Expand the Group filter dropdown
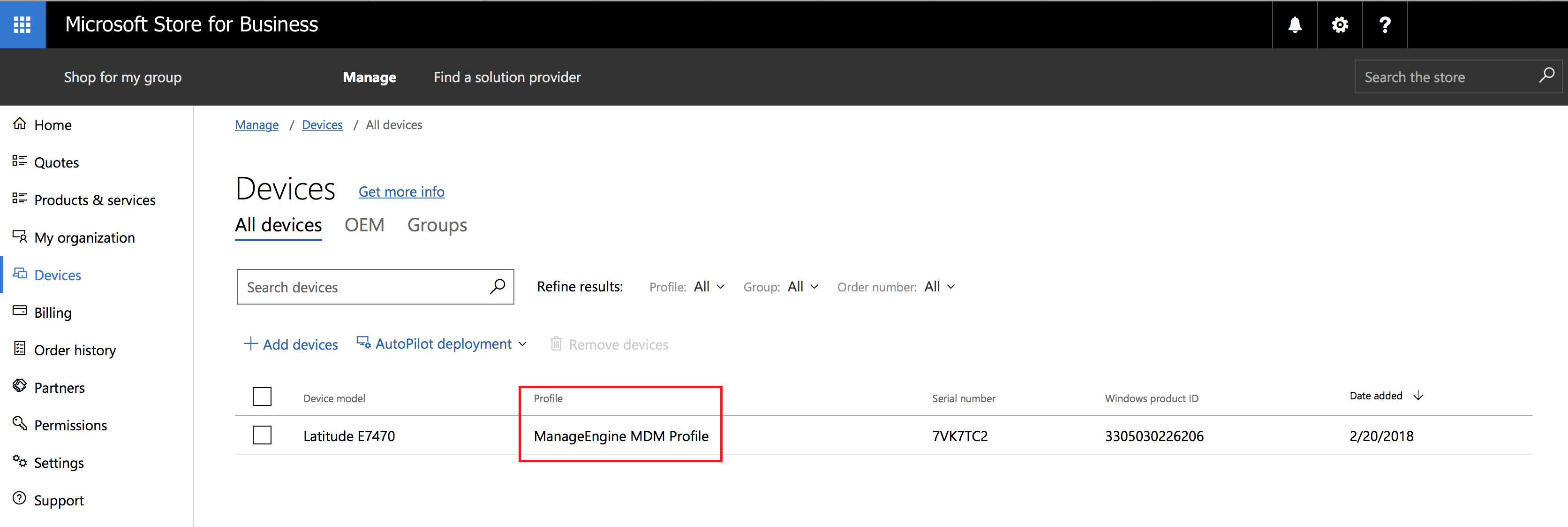 click(x=803, y=286)
